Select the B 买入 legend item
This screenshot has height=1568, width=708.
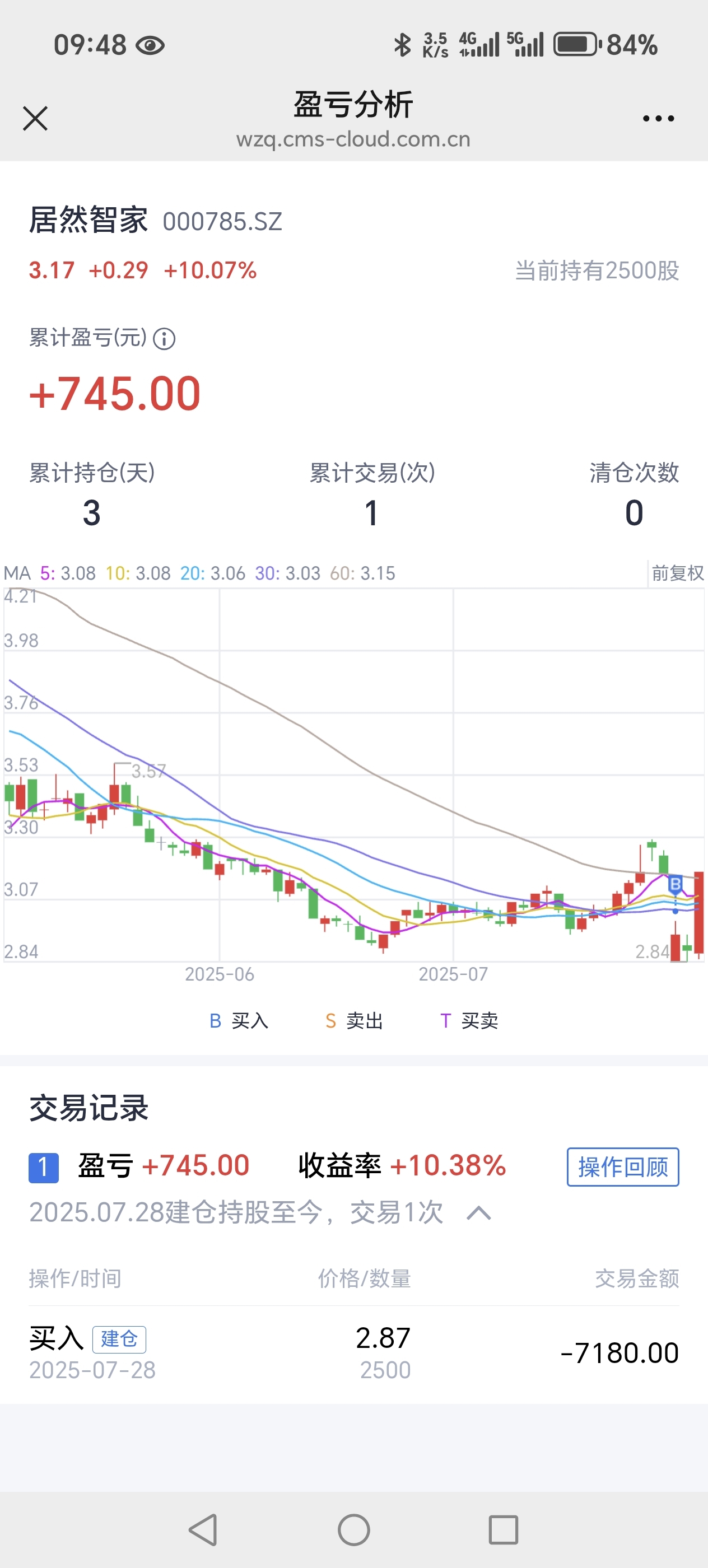[x=239, y=1021]
